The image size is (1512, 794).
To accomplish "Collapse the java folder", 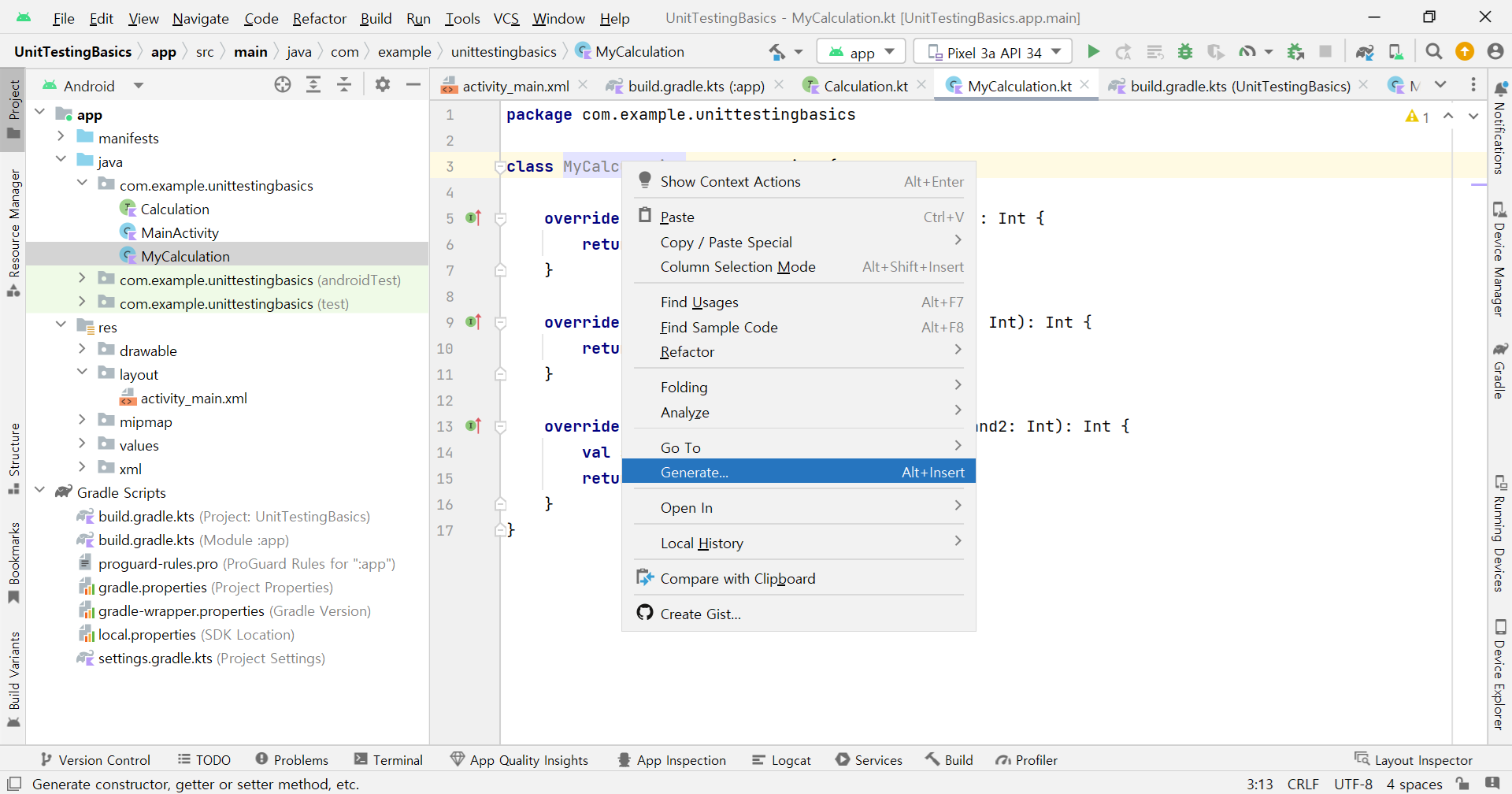I will pos(61,159).
